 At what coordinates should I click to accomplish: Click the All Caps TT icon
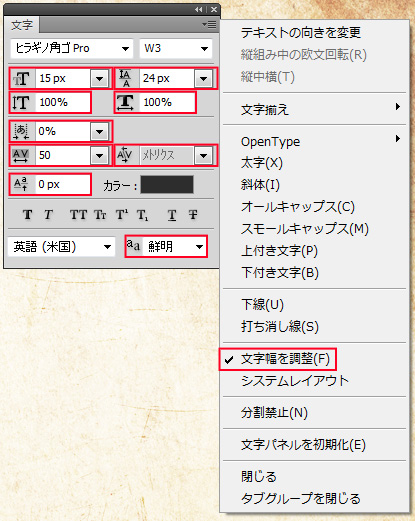point(78,215)
